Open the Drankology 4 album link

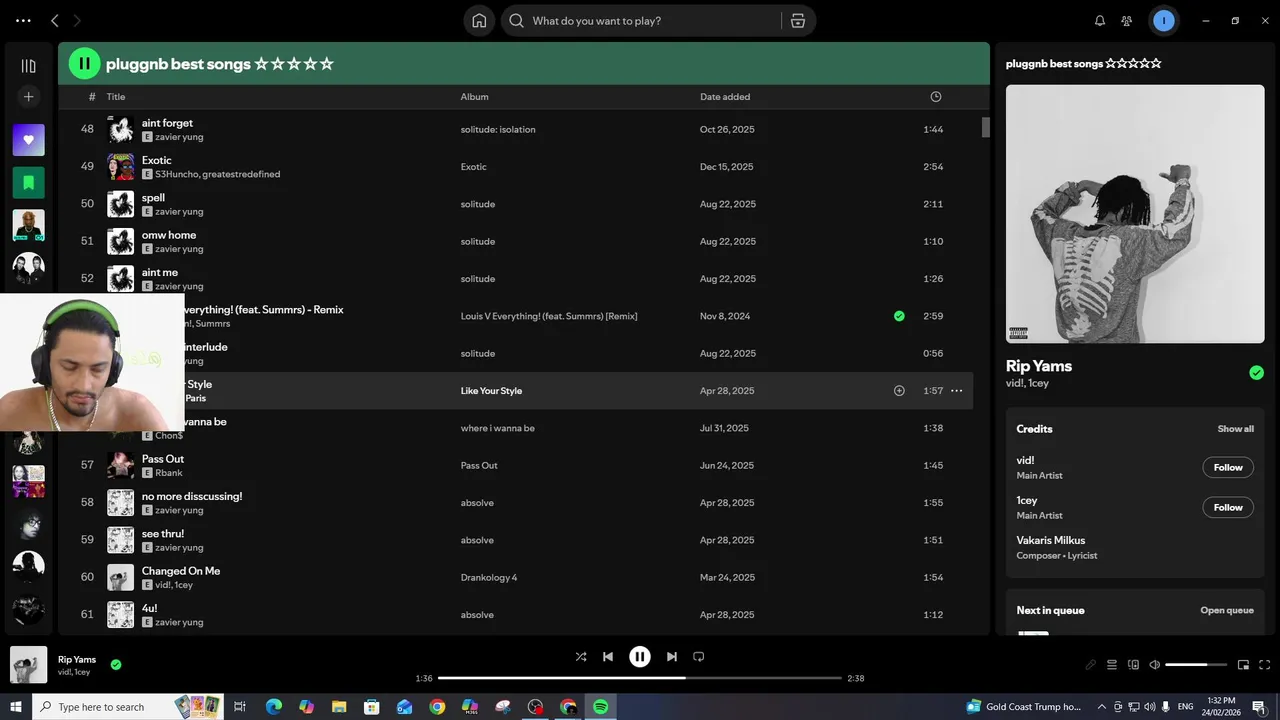pos(489,578)
